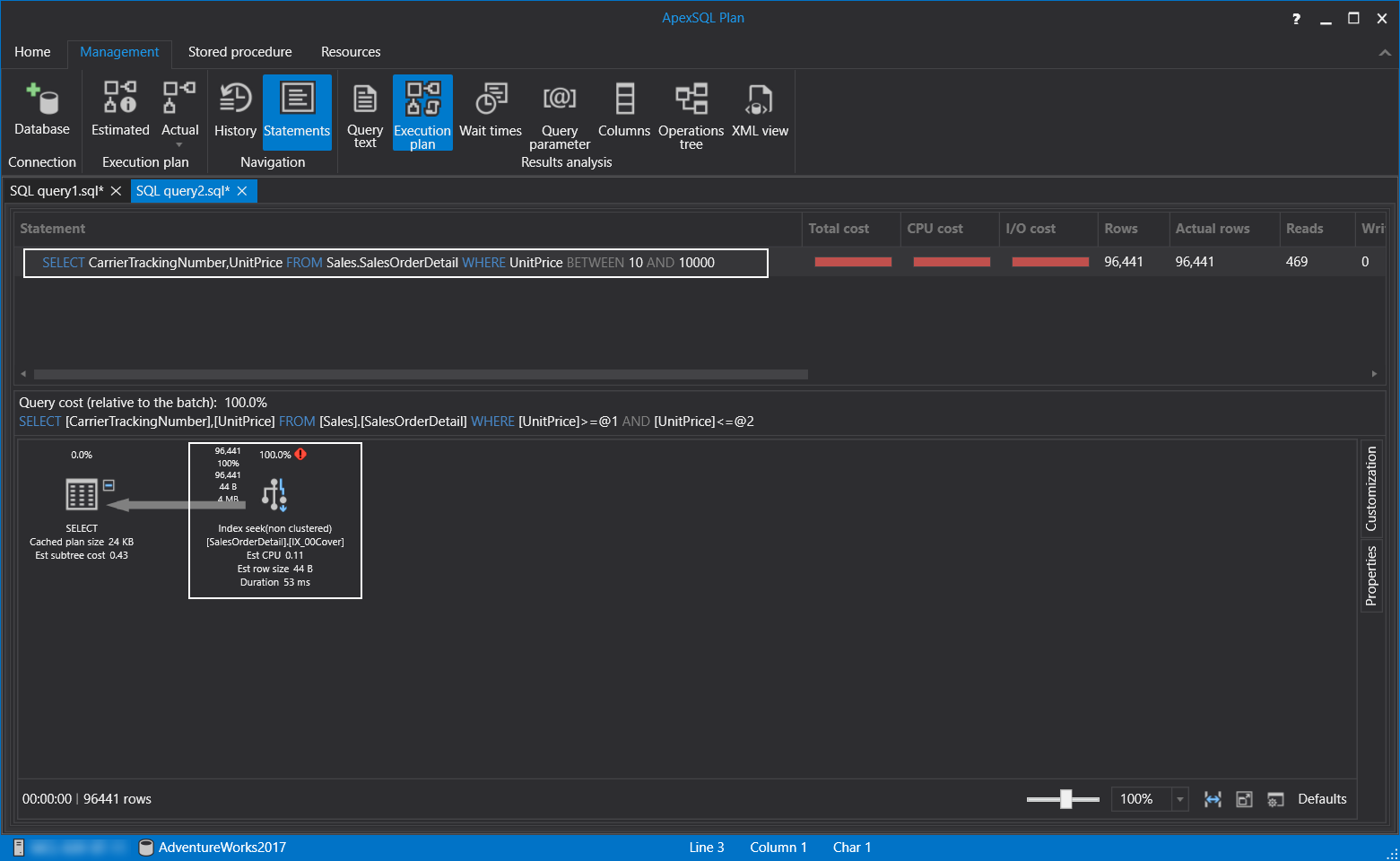Click the zoom slider handle
The height and width of the screenshot is (861, 1400).
[x=1065, y=799]
